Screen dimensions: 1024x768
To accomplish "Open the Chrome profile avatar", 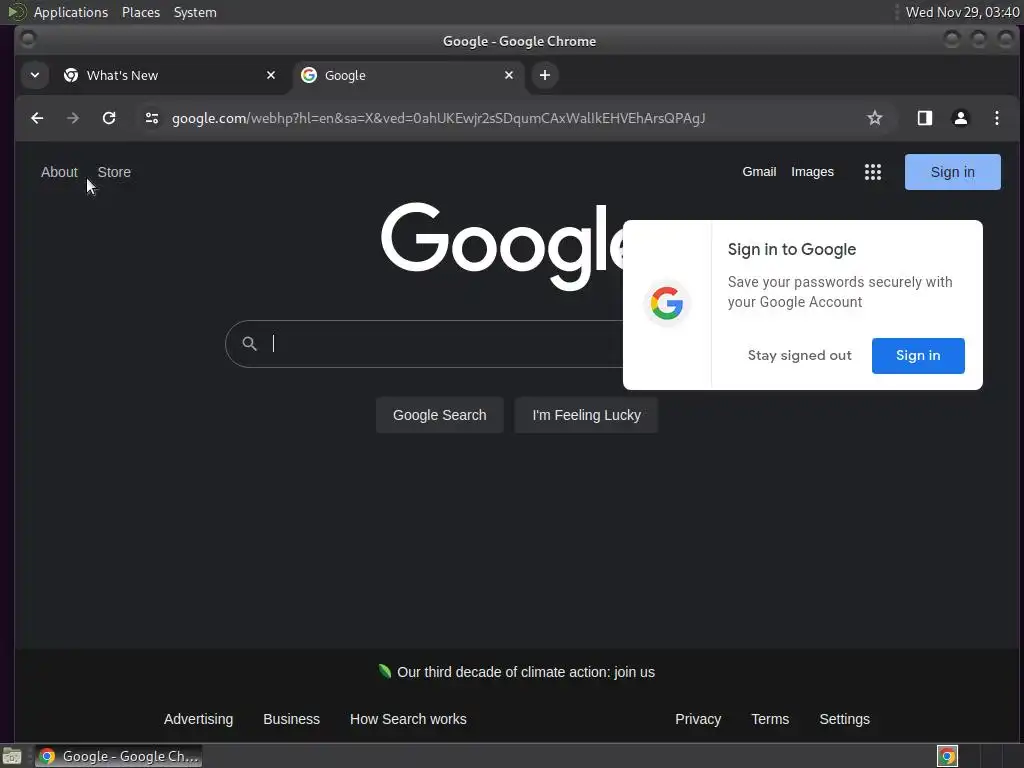I will pyautogui.click(x=961, y=118).
